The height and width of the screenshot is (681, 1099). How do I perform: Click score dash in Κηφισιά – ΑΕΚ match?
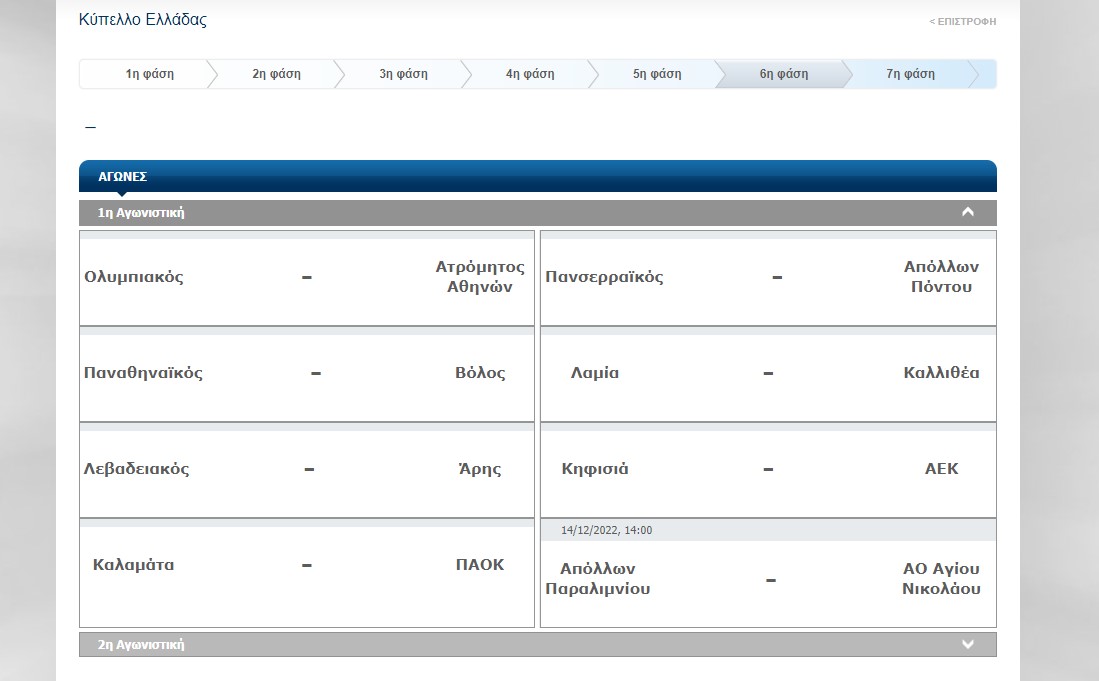[x=768, y=469]
